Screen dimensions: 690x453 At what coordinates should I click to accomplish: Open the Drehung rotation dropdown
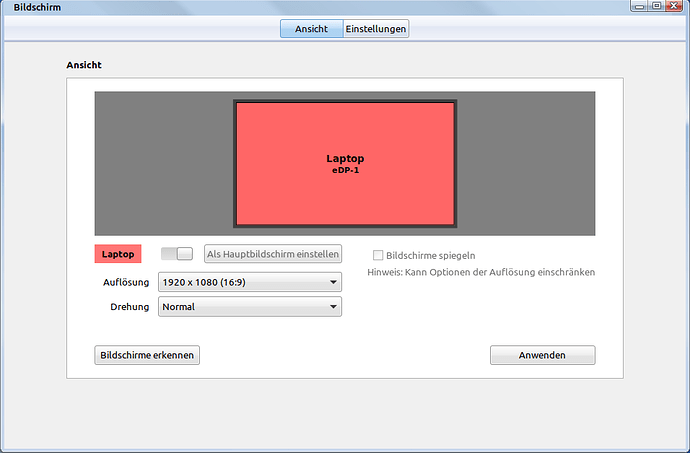tap(250, 307)
